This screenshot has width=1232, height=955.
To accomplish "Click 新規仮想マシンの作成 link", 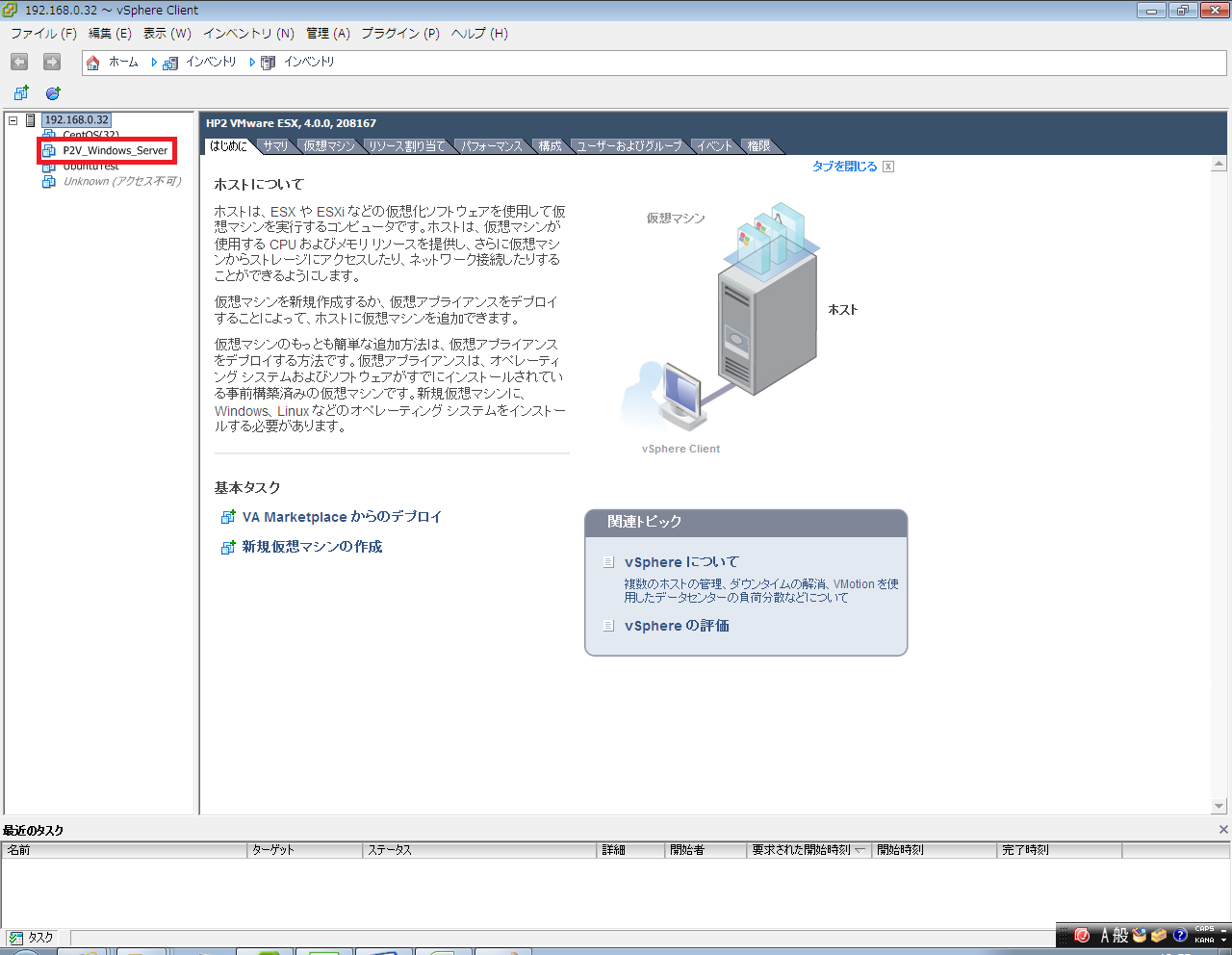I will 312,547.
